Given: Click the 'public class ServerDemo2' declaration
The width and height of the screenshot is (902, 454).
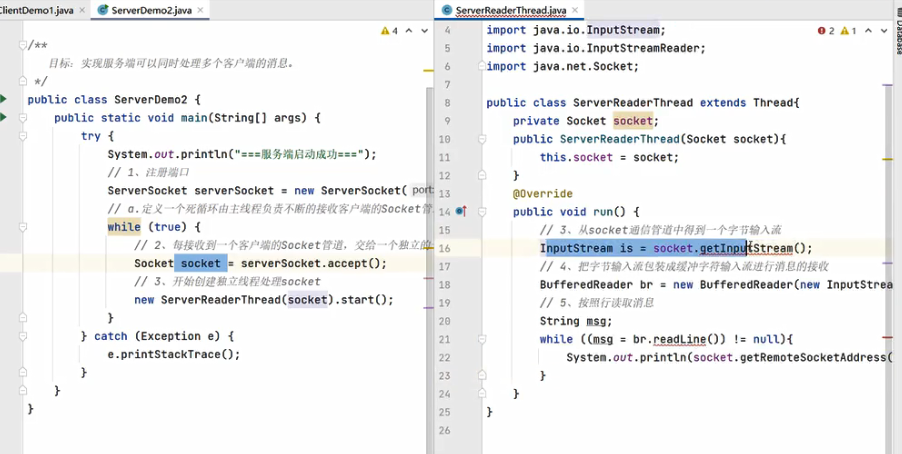Looking at the screenshot, I should point(108,99).
